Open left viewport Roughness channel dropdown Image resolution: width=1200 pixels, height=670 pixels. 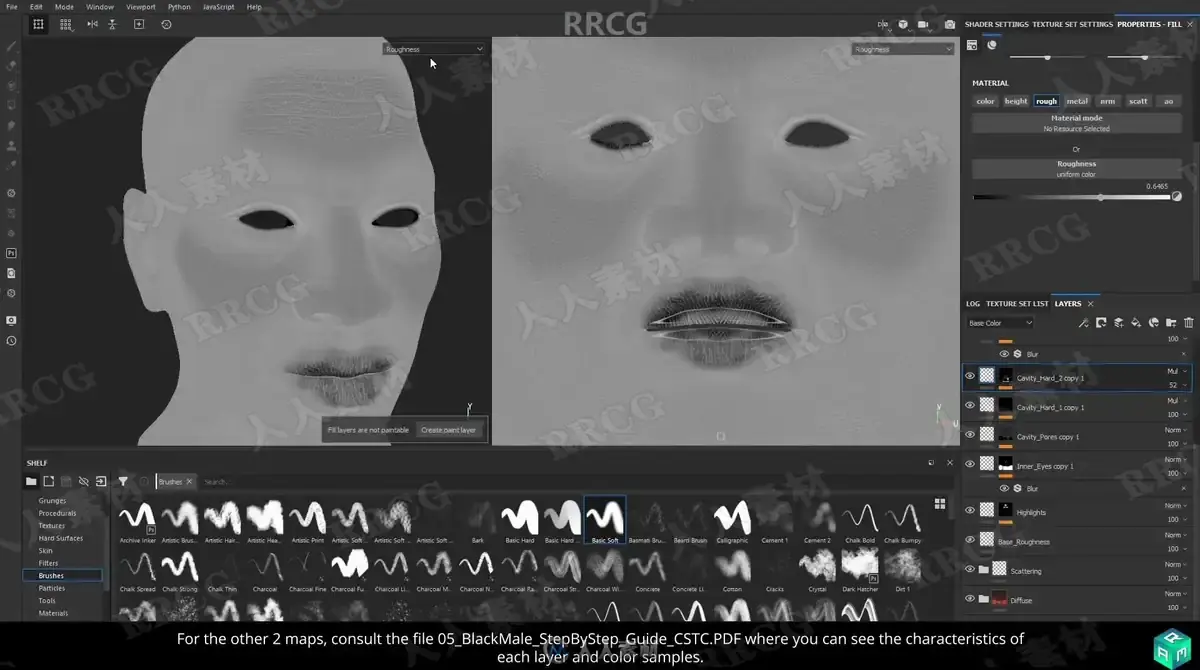pos(434,49)
